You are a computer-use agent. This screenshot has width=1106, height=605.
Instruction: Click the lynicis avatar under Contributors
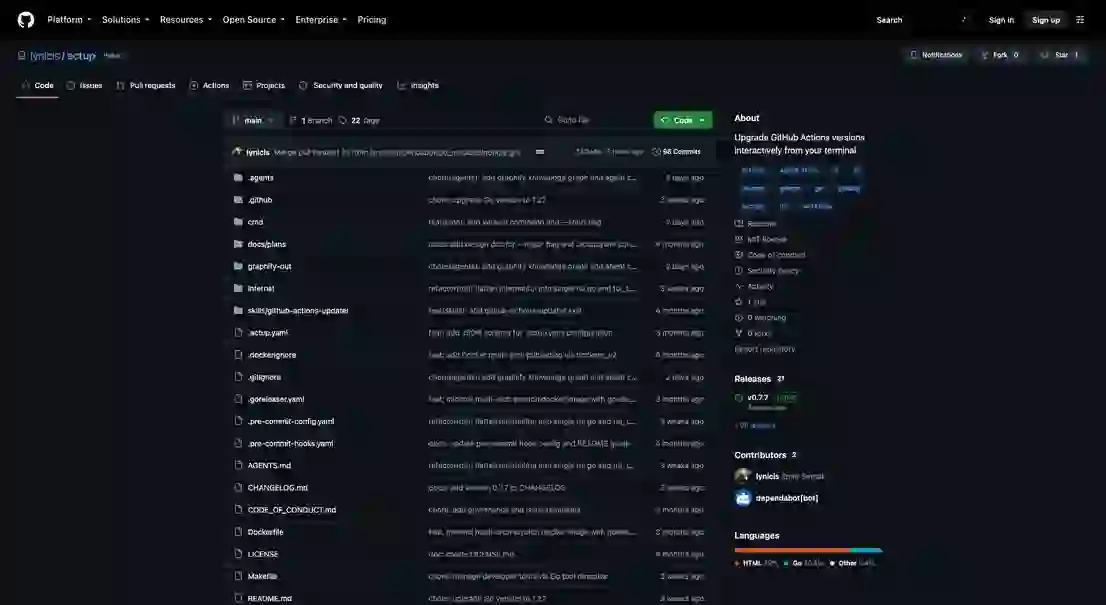[743, 476]
